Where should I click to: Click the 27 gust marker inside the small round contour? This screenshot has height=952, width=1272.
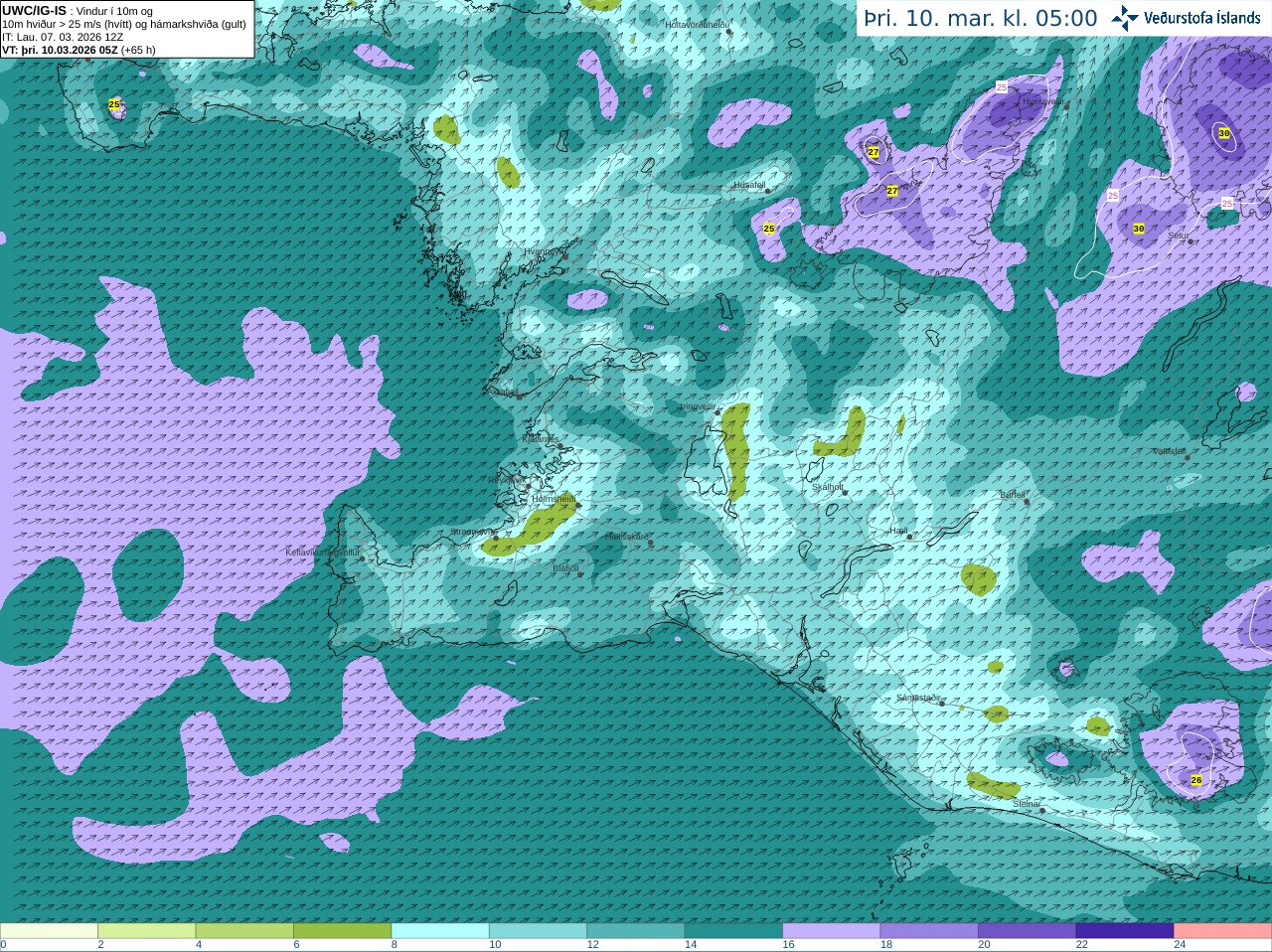tap(874, 152)
